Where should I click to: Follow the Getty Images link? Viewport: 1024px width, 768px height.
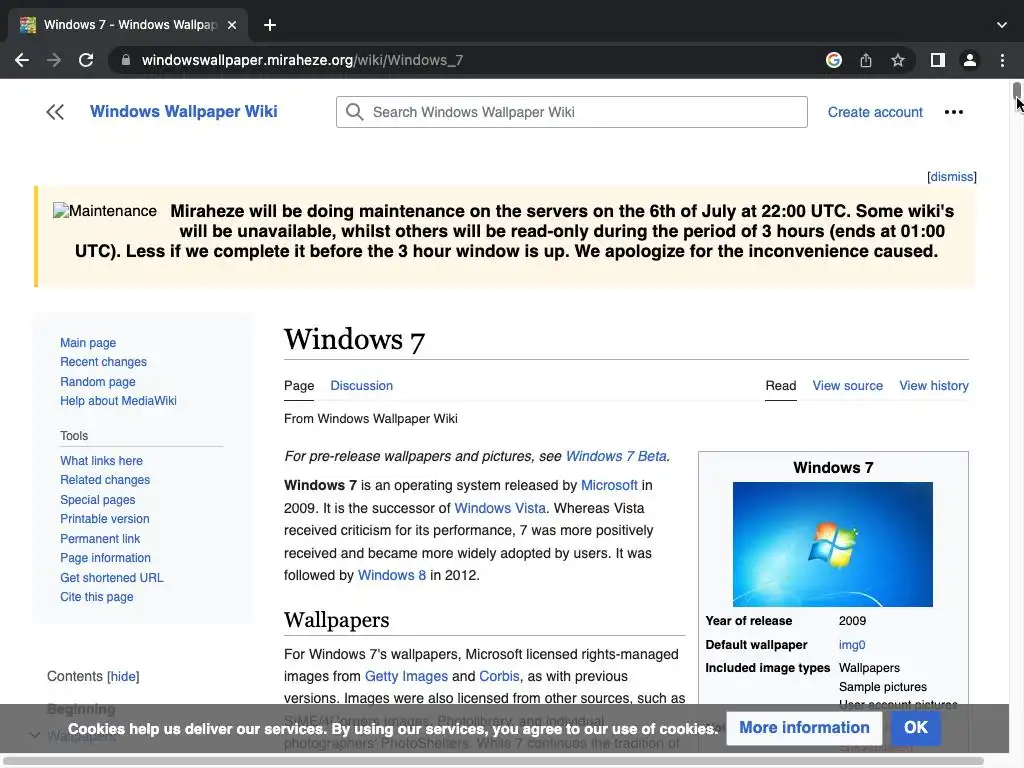pos(406,677)
